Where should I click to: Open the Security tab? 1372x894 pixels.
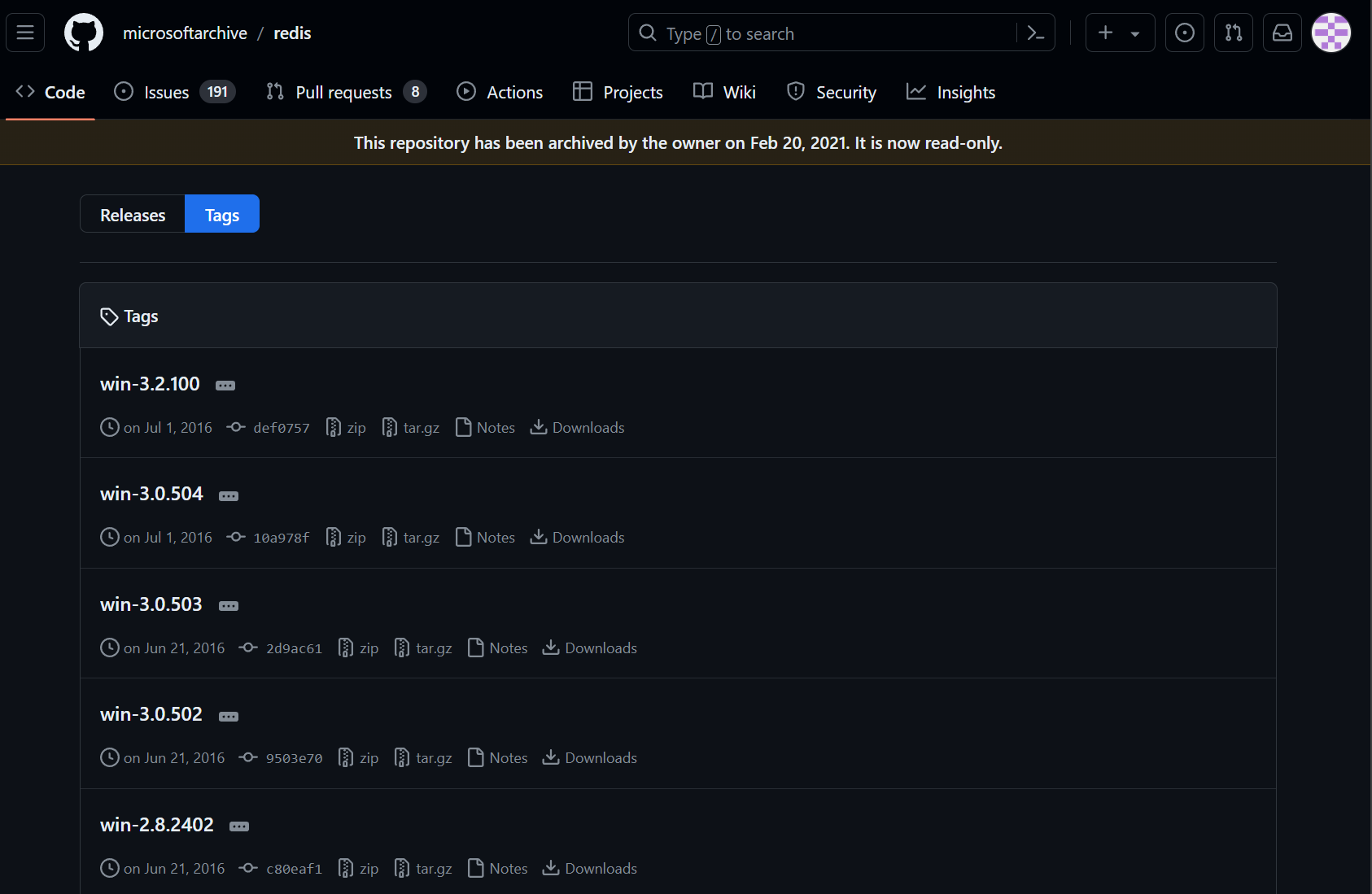[x=832, y=92]
